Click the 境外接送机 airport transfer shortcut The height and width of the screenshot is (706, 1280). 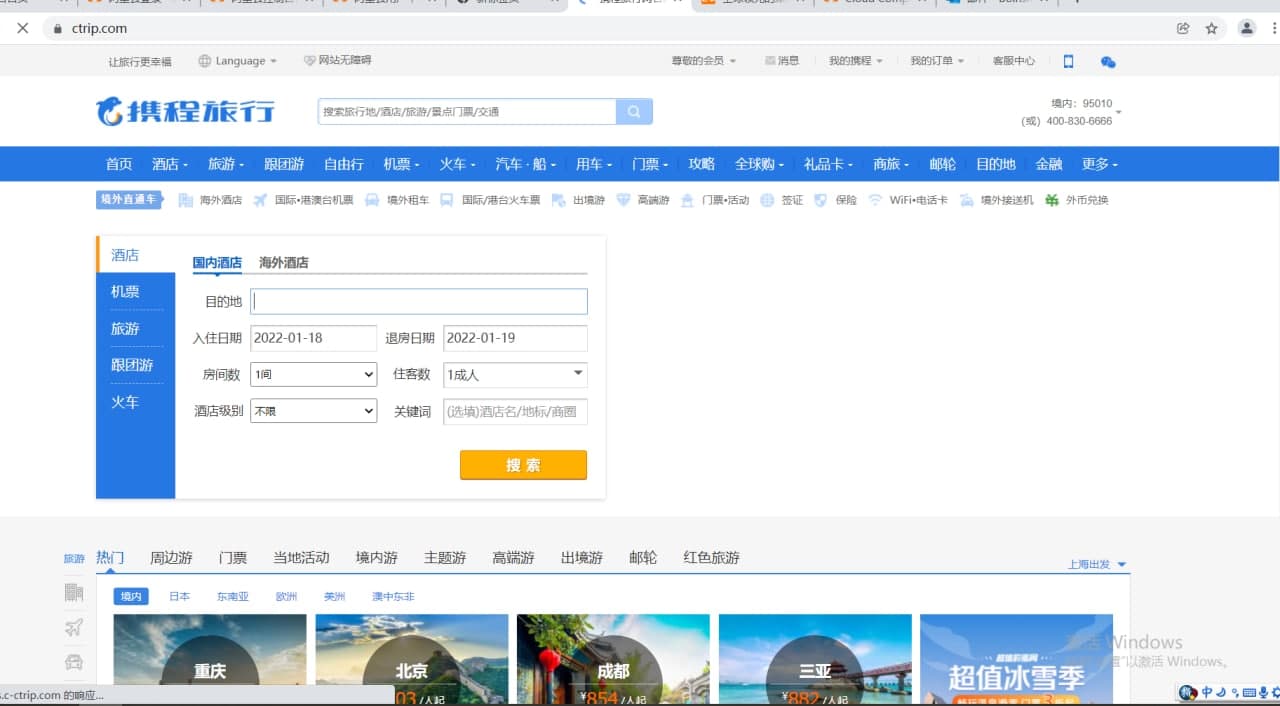997,200
